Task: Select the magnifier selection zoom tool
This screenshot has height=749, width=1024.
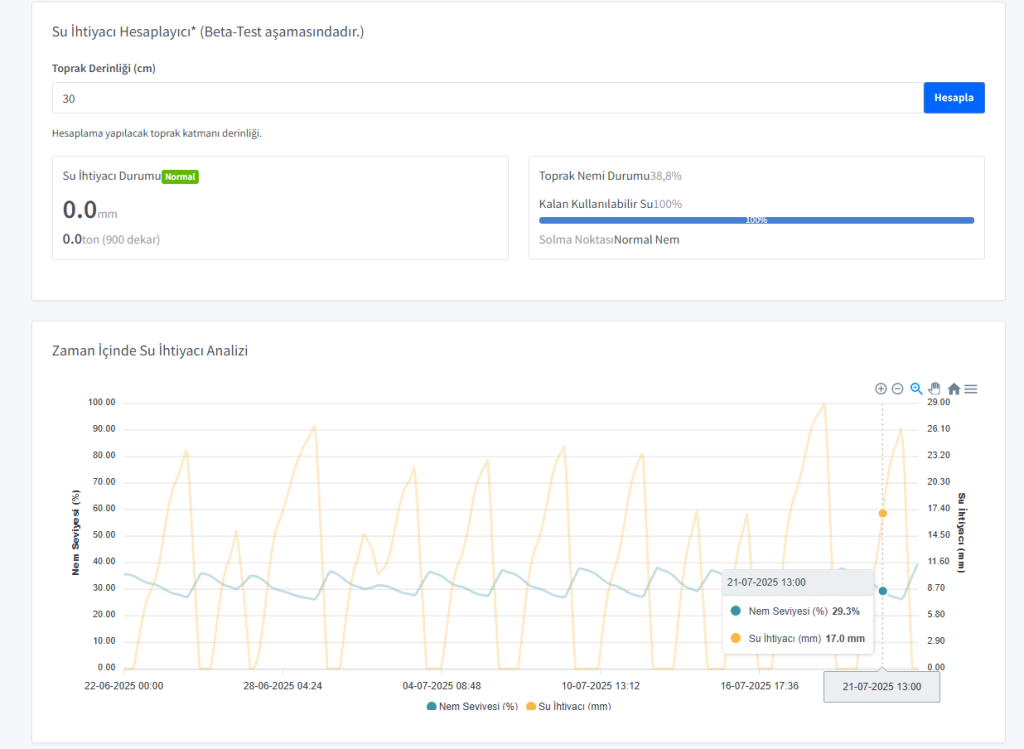Action: (x=916, y=389)
